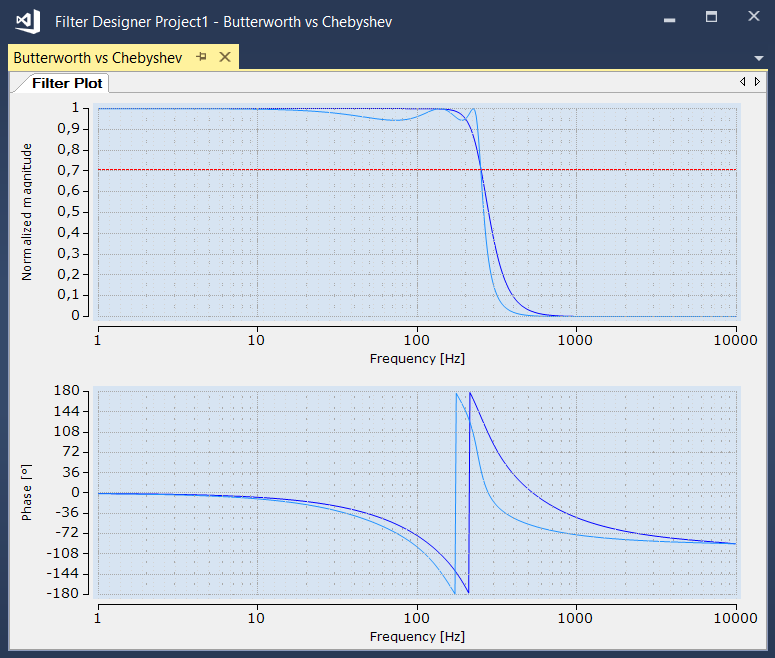Click the Visual Studio logo icon

click(x=28, y=22)
